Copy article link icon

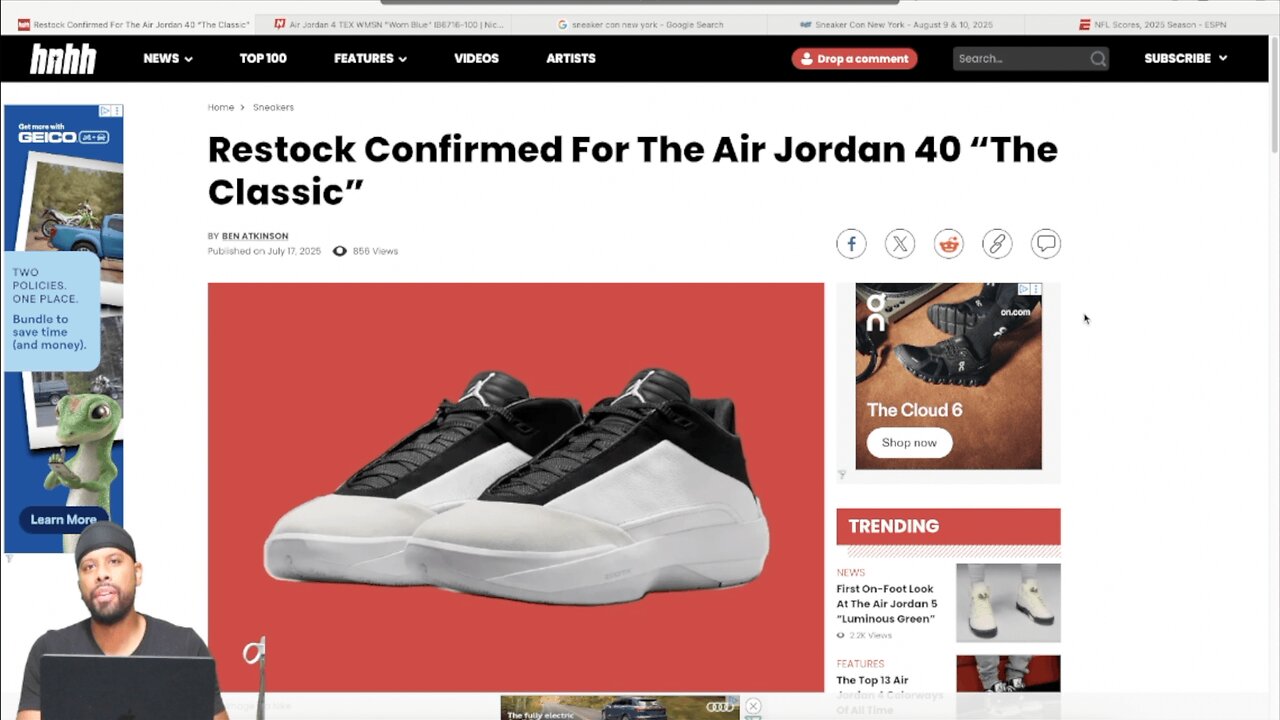(x=997, y=243)
